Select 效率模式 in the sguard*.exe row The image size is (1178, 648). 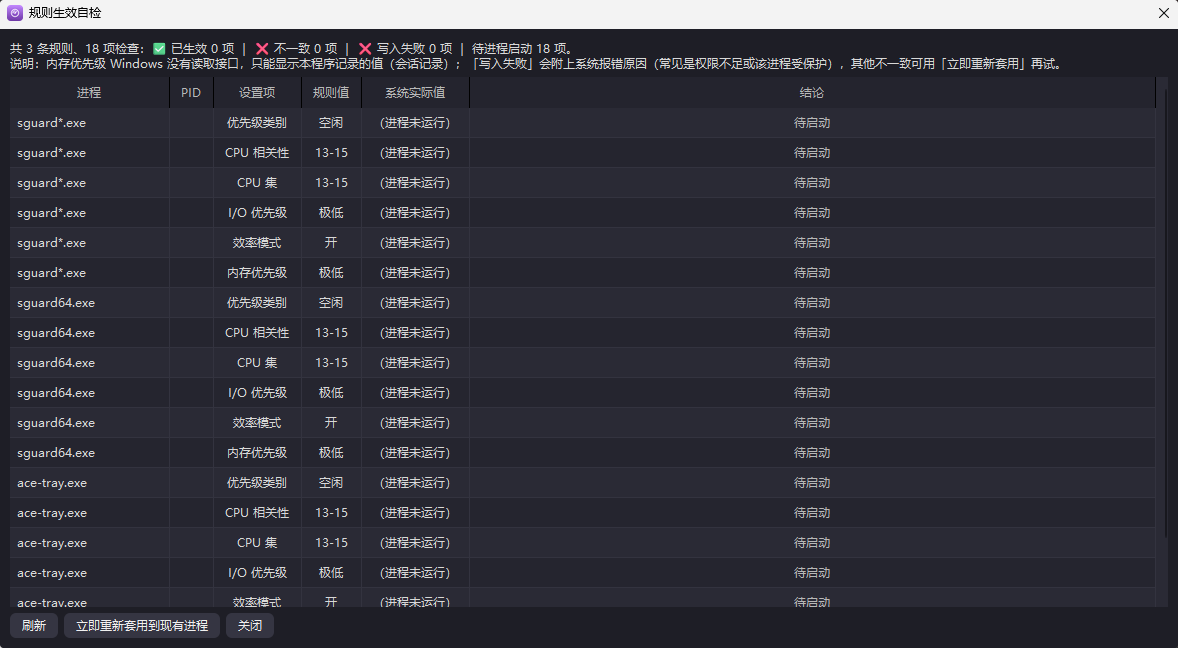[x=257, y=243]
